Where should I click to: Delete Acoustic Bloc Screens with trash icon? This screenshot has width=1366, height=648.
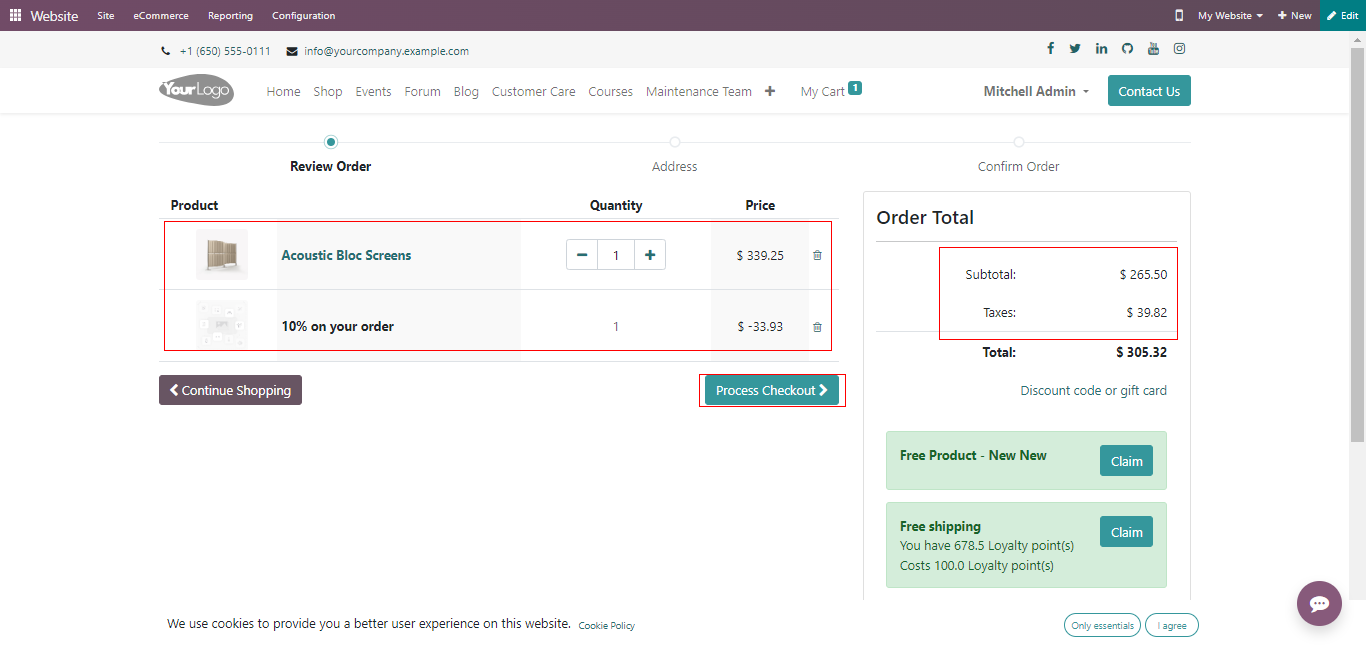817,255
